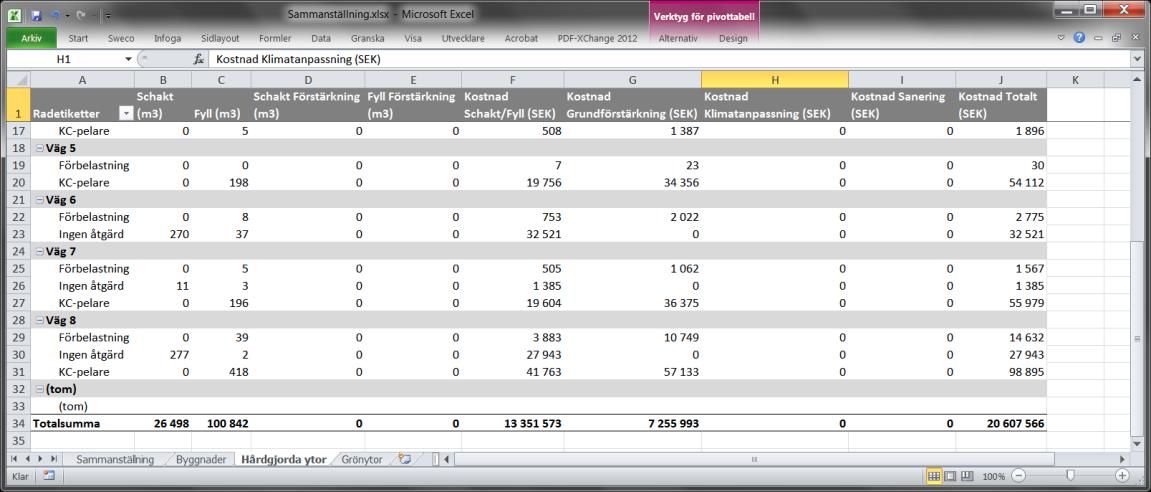Click the Insert Function fx button

pyautogui.click(x=198, y=59)
